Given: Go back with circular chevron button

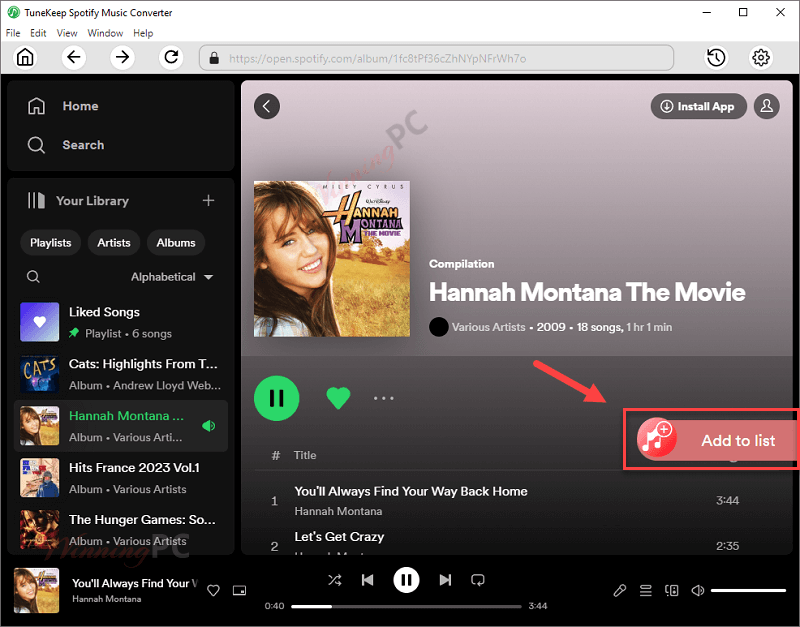Looking at the screenshot, I should click(267, 106).
